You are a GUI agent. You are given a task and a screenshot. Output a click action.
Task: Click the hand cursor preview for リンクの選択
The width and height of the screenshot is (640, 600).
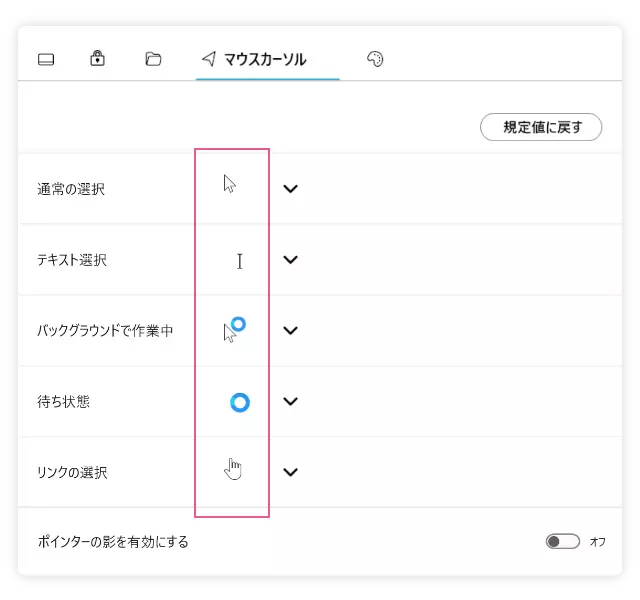233,469
